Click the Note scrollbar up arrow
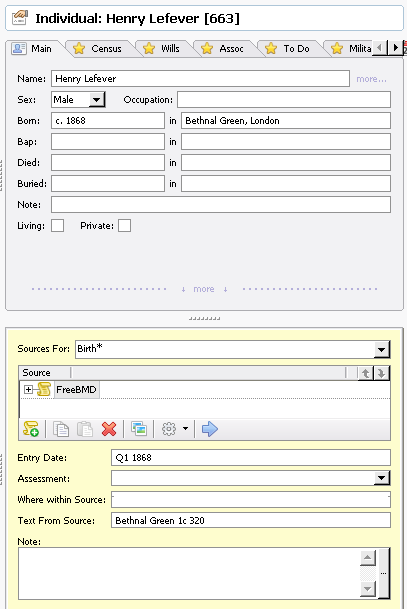 (368, 558)
